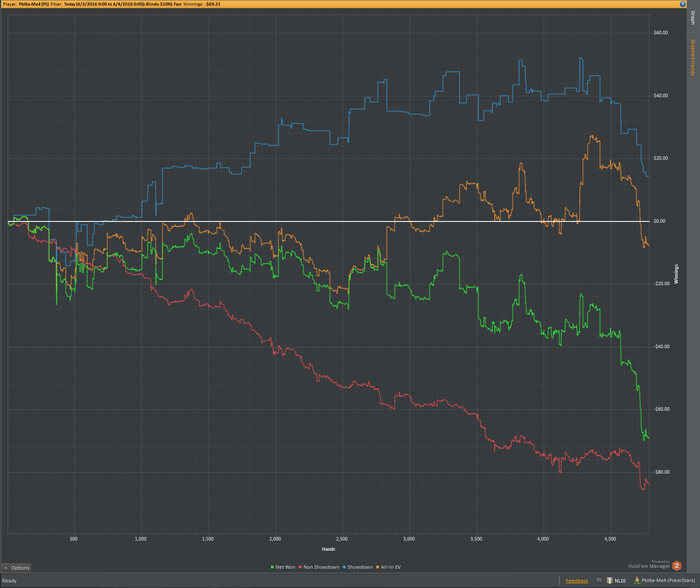700x588 pixels.
Task: Click the Non Showdown red legend marker
Action: (300, 567)
